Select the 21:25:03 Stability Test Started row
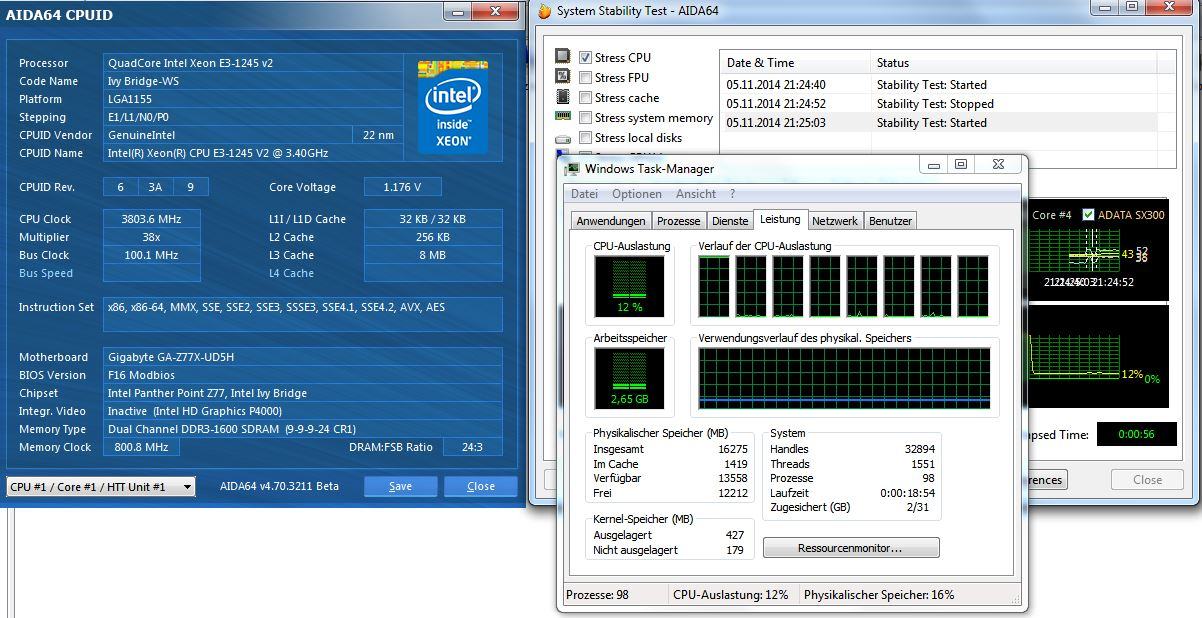This screenshot has width=1202, height=618. coord(938,123)
